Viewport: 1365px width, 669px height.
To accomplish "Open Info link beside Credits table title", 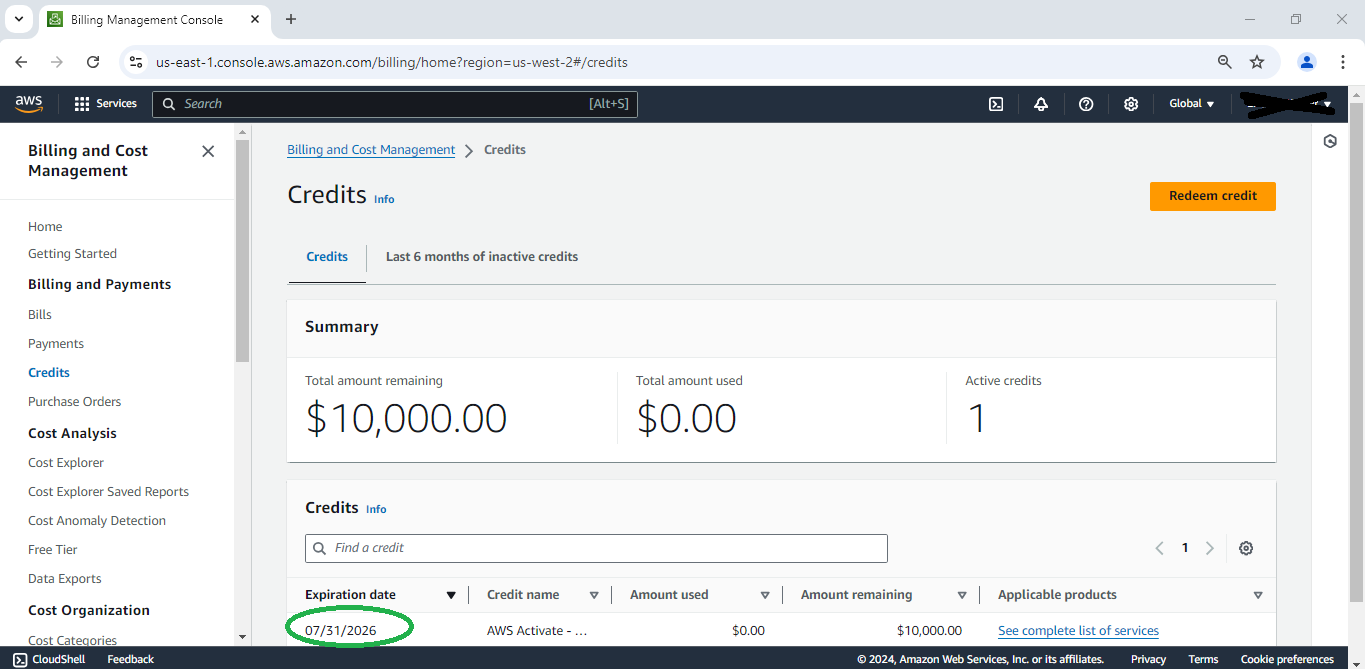I will pos(376,509).
